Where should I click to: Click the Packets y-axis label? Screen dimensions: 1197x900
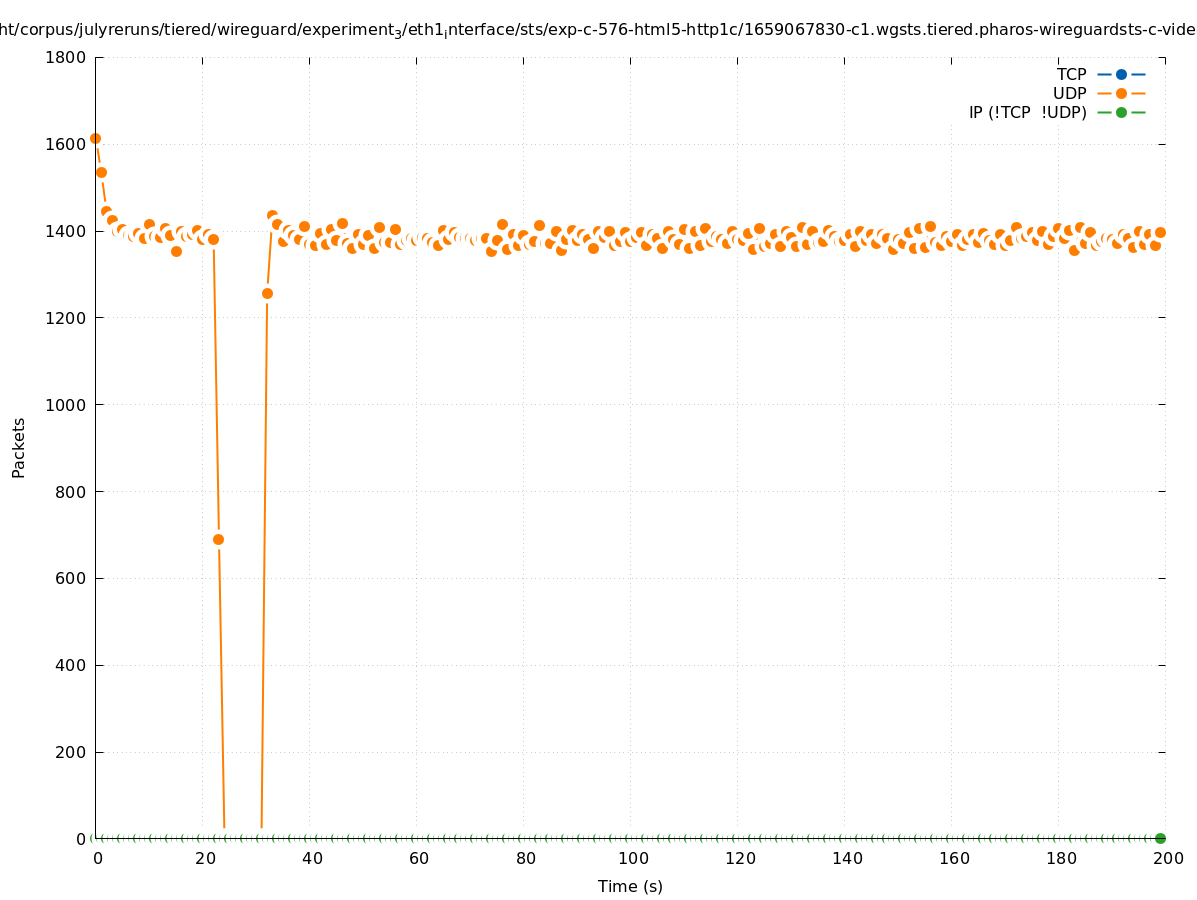tap(19, 447)
